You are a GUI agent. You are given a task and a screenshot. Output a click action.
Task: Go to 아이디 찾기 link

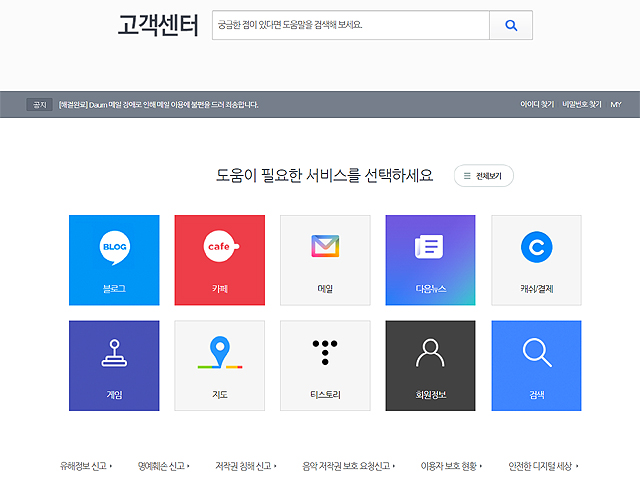coord(537,104)
